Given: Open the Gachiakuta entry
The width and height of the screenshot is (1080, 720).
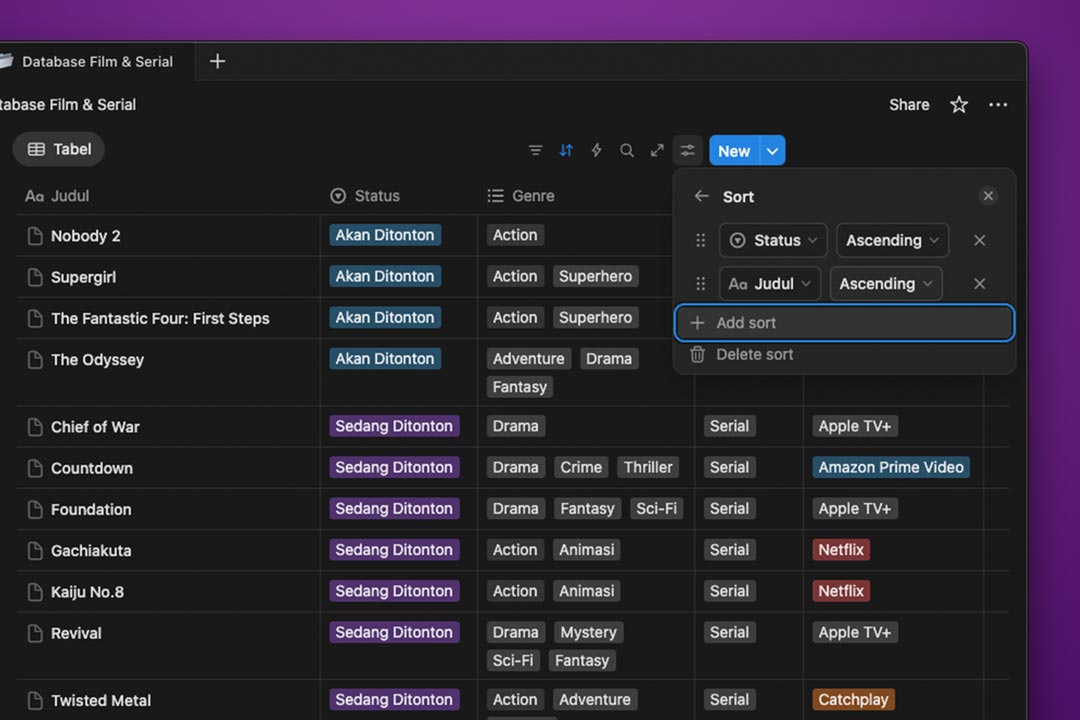Looking at the screenshot, I should (x=91, y=551).
